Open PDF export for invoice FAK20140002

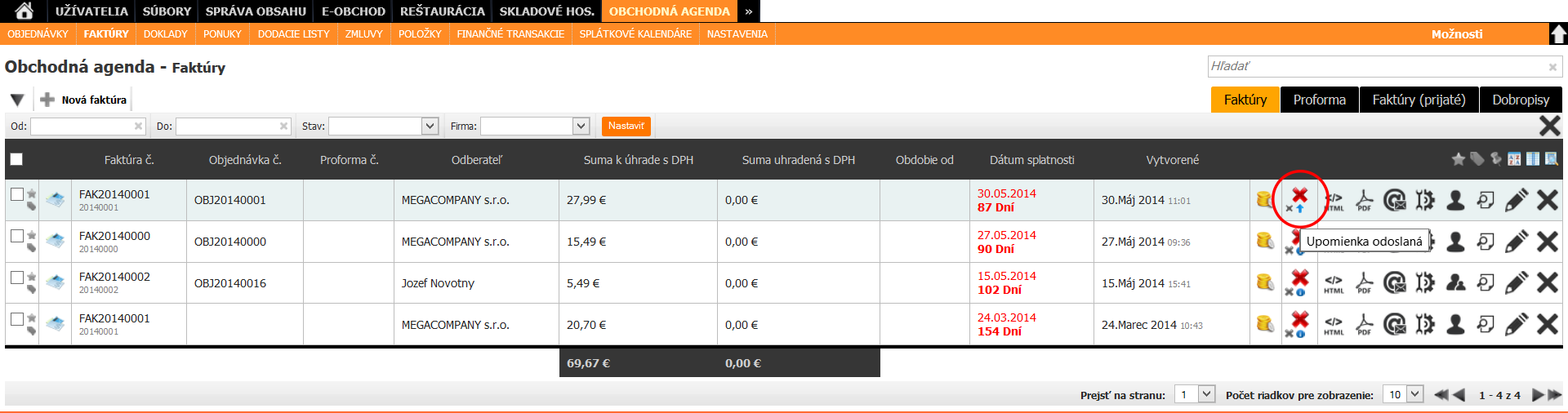coord(1364,283)
